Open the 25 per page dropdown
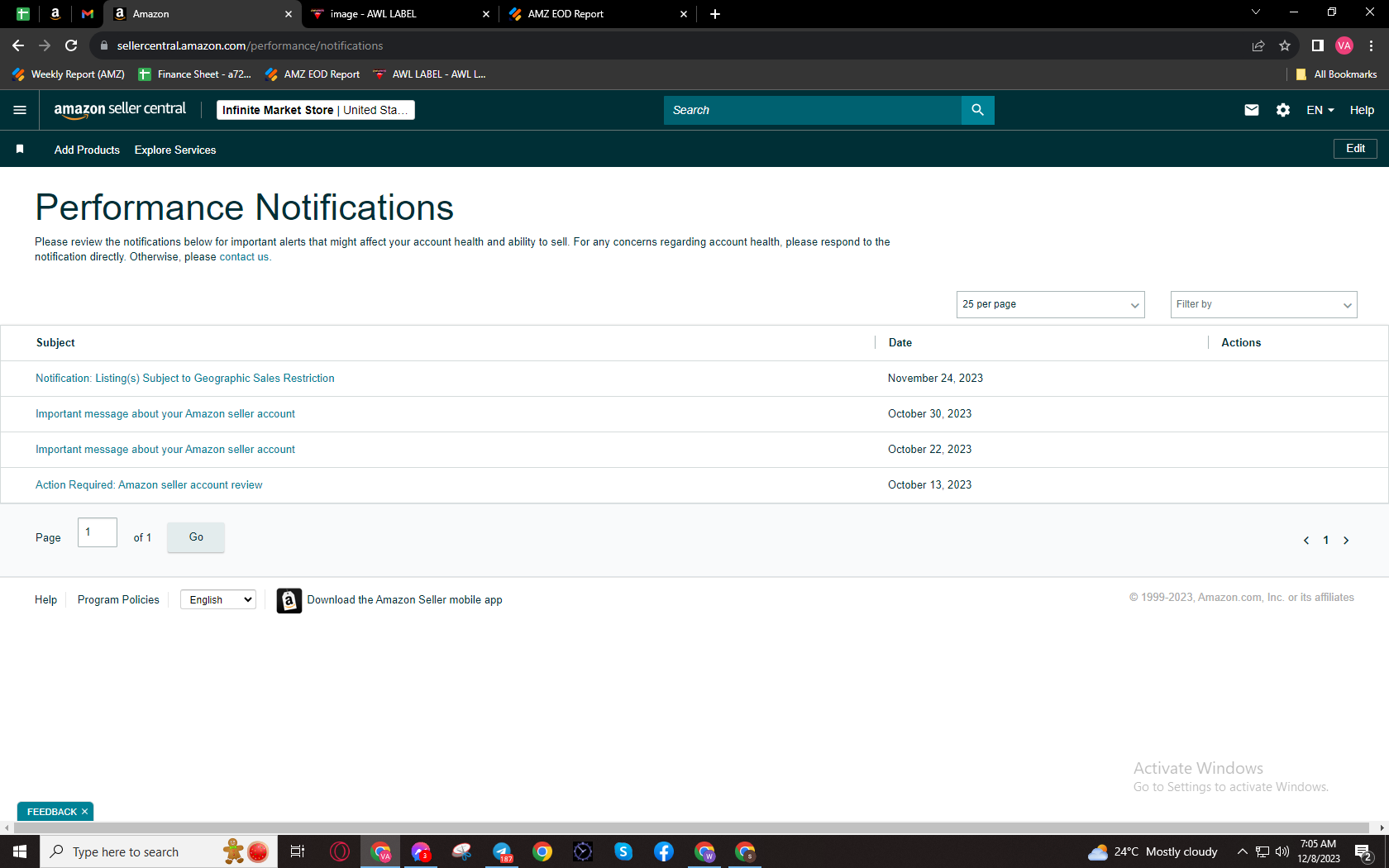The image size is (1389, 868). click(1050, 304)
